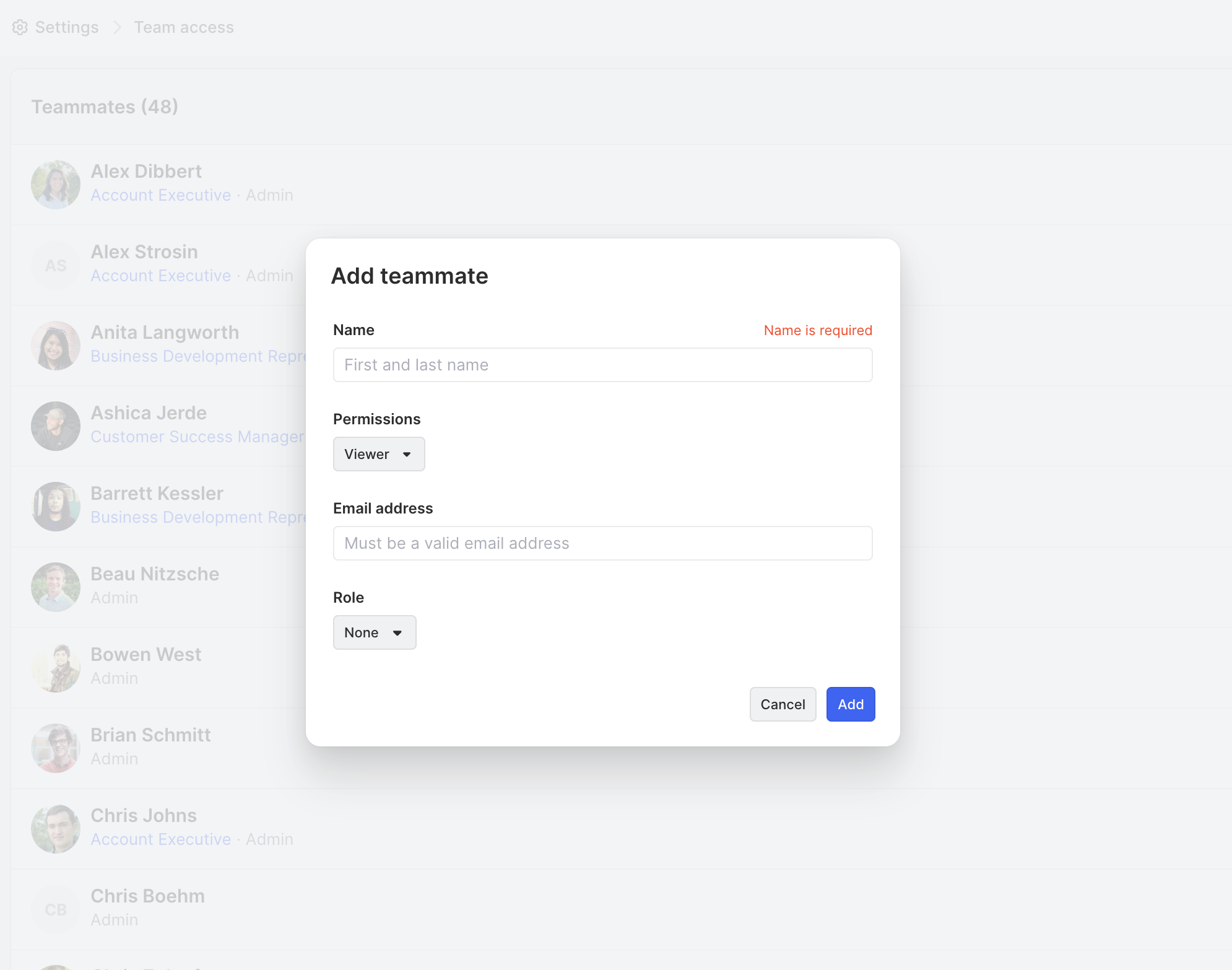Click the Settings gear icon
Viewport: 1232px width, 970px height.
pyautogui.click(x=20, y=27)
